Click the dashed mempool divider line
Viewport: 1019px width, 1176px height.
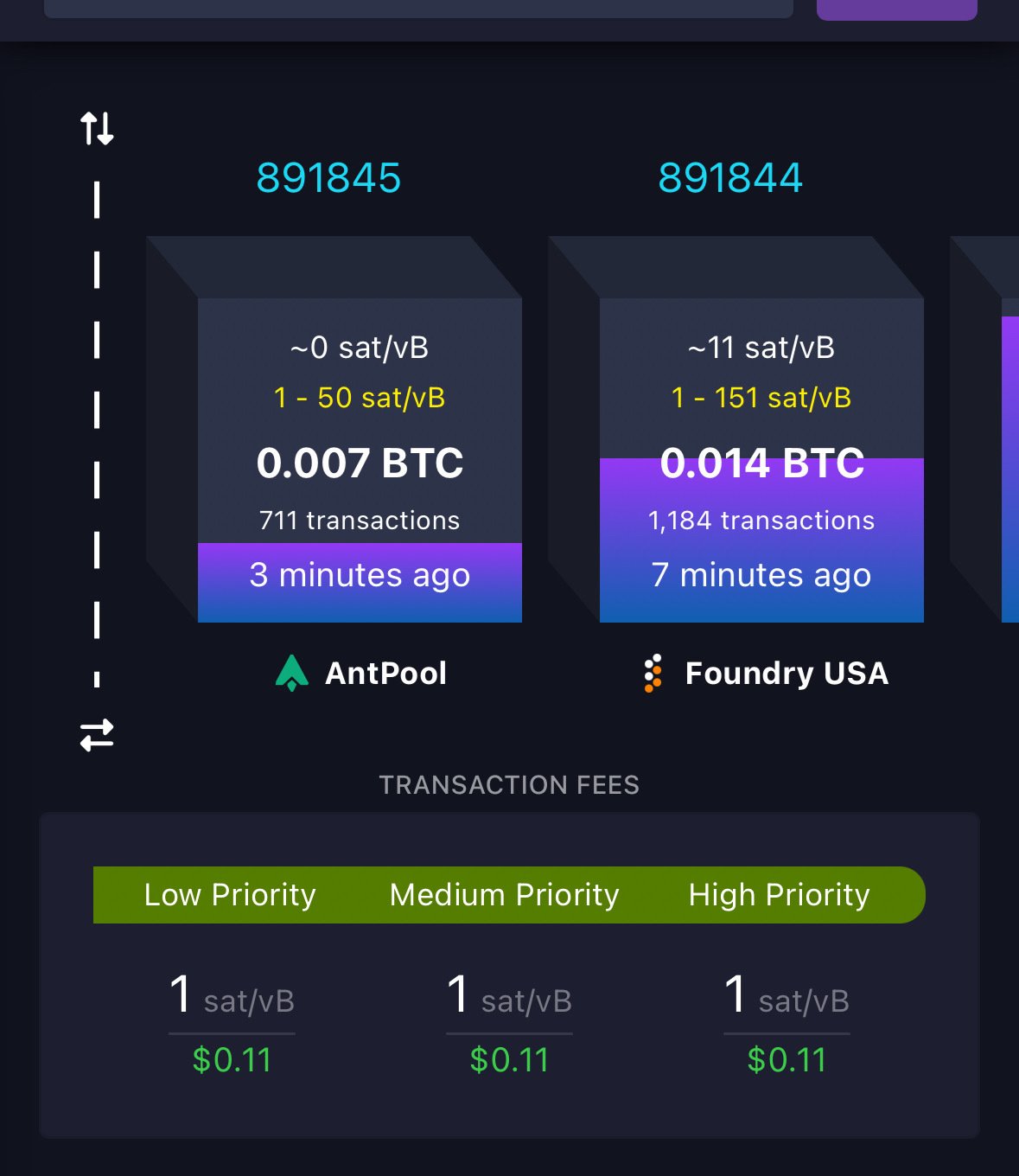97,432
